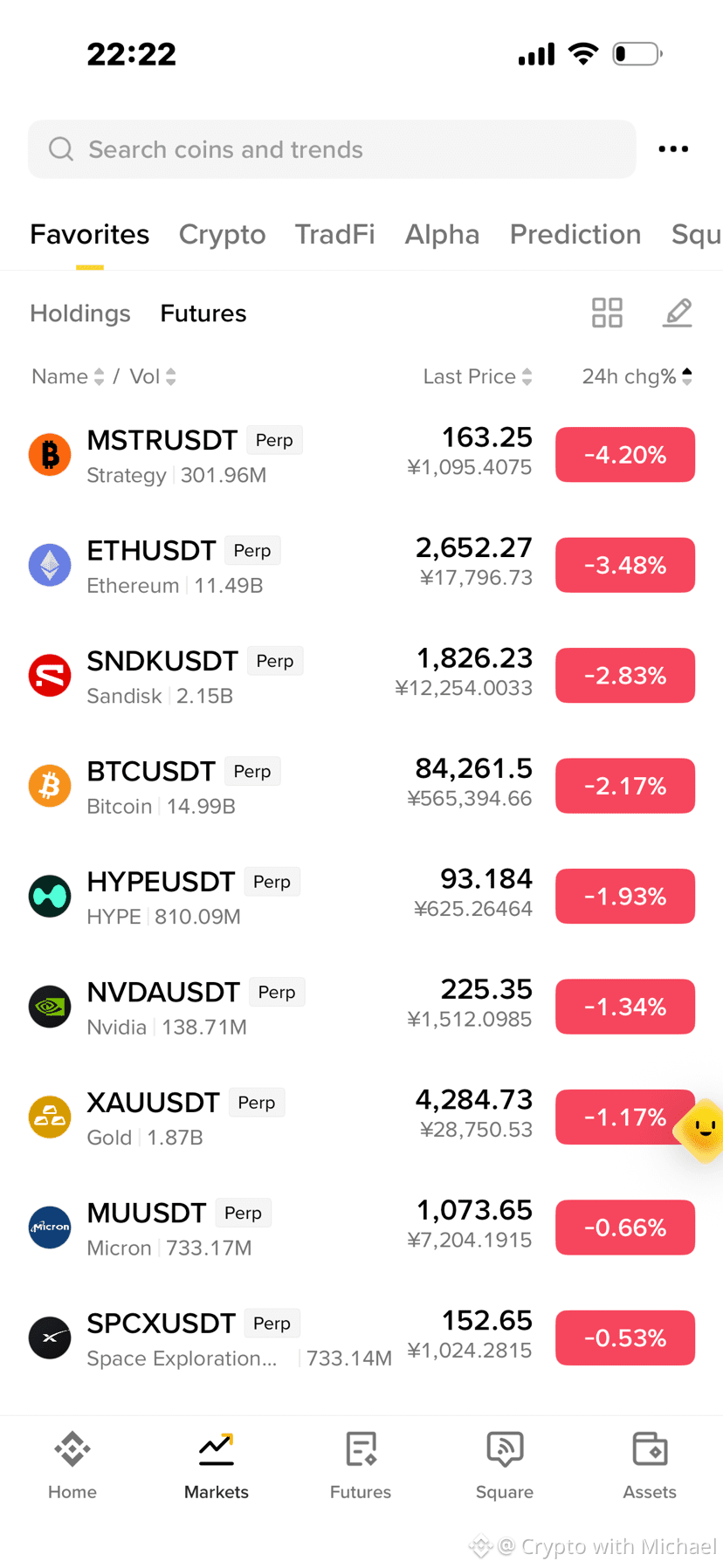Focus the Search coins and trends field
Image resolution: width=723 pixels, height=1568 pixels.
[332, 149]
